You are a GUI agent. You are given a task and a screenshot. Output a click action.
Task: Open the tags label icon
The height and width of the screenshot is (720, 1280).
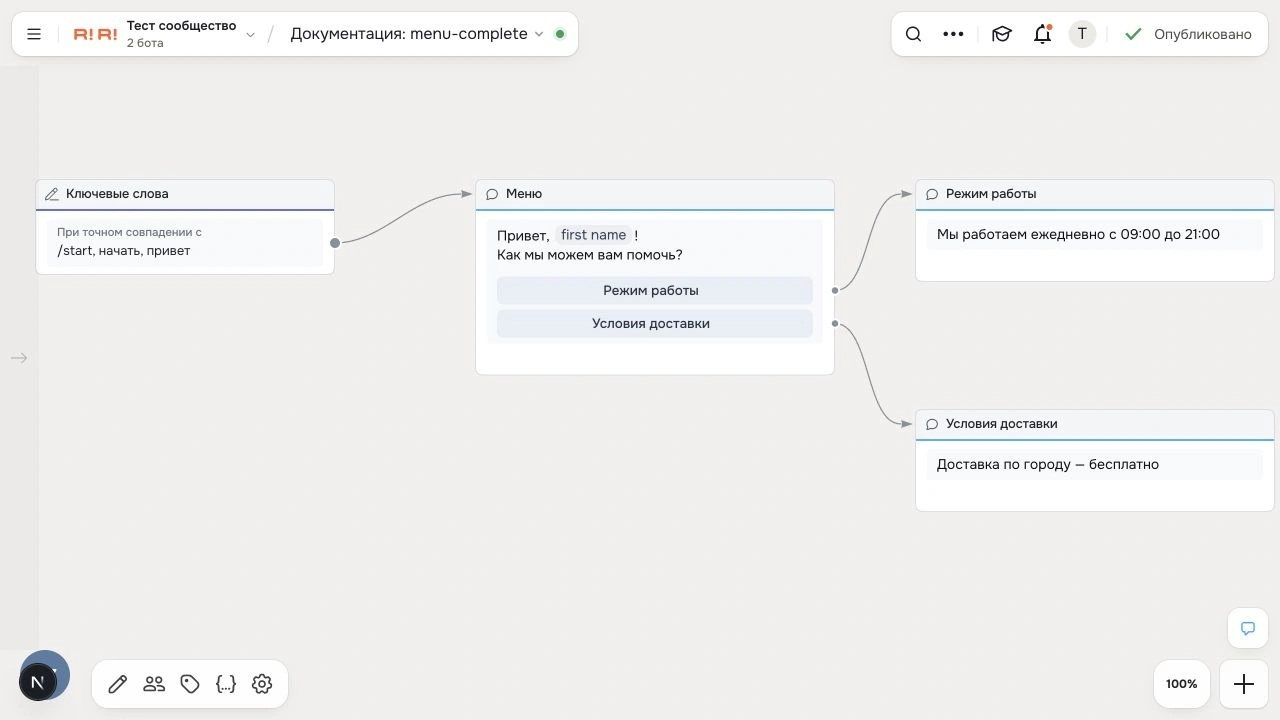pyautogui.click(x=190, y=684)
